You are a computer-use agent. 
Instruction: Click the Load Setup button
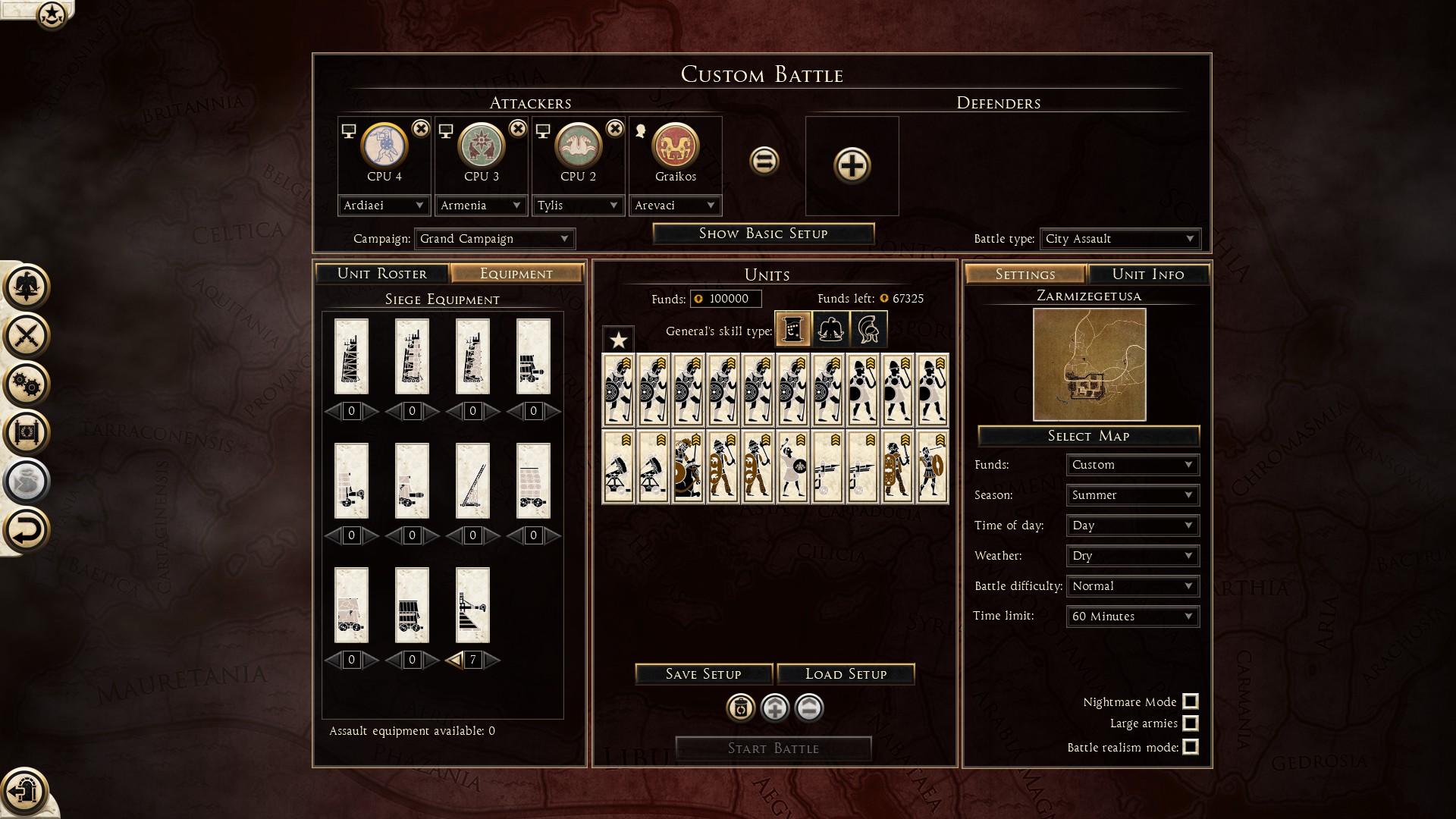[x=846, y=674]
